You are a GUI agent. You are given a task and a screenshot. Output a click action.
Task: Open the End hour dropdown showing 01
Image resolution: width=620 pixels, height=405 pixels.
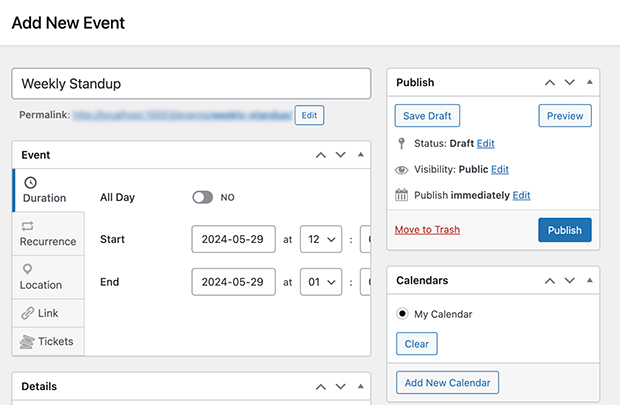(321, 282)
